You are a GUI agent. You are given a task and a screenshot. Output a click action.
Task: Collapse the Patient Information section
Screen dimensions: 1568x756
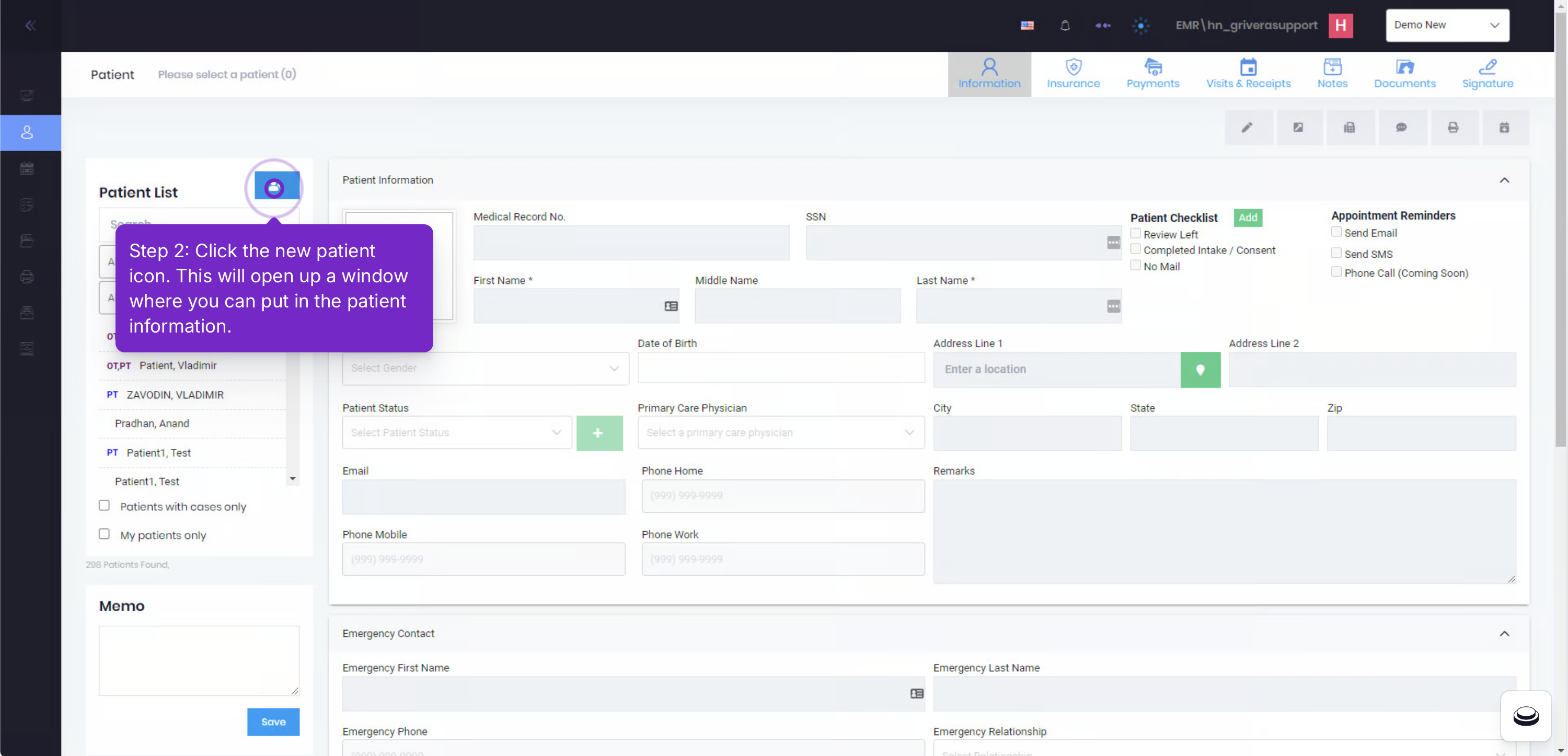point(1504,179)
